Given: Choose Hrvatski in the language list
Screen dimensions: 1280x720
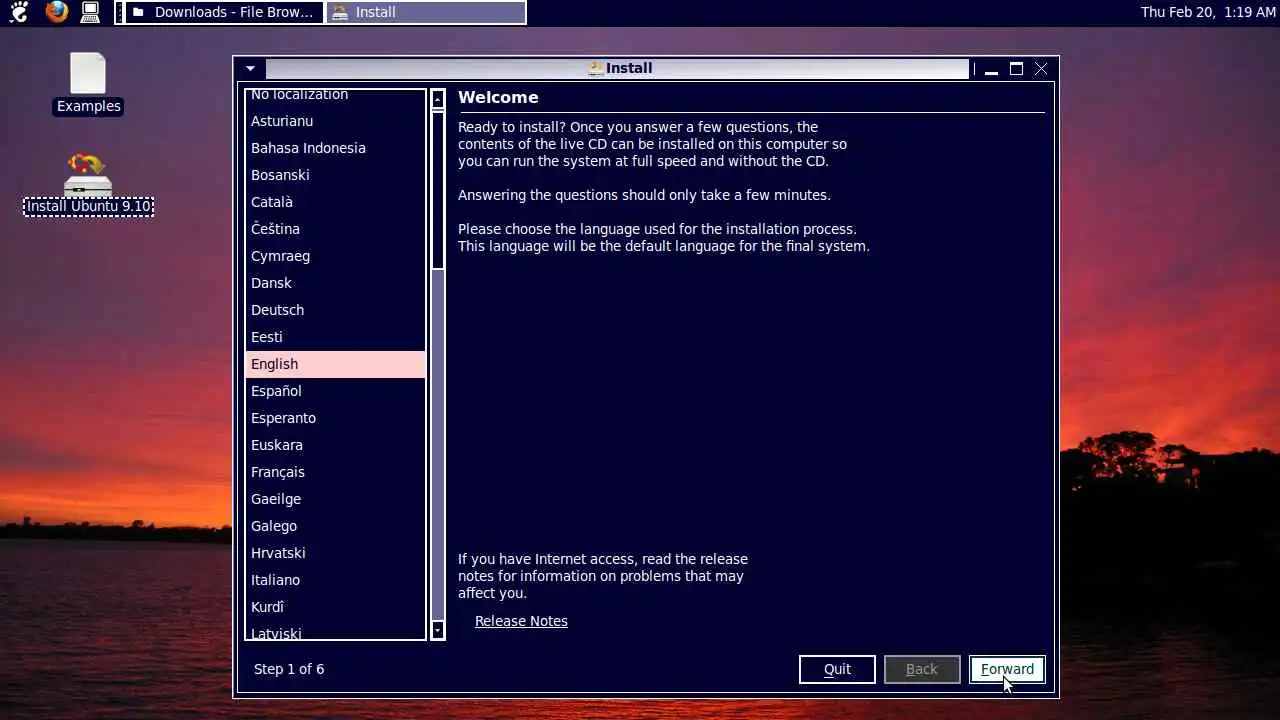Looking at the screenshot, I should click(x=336, y=553).
